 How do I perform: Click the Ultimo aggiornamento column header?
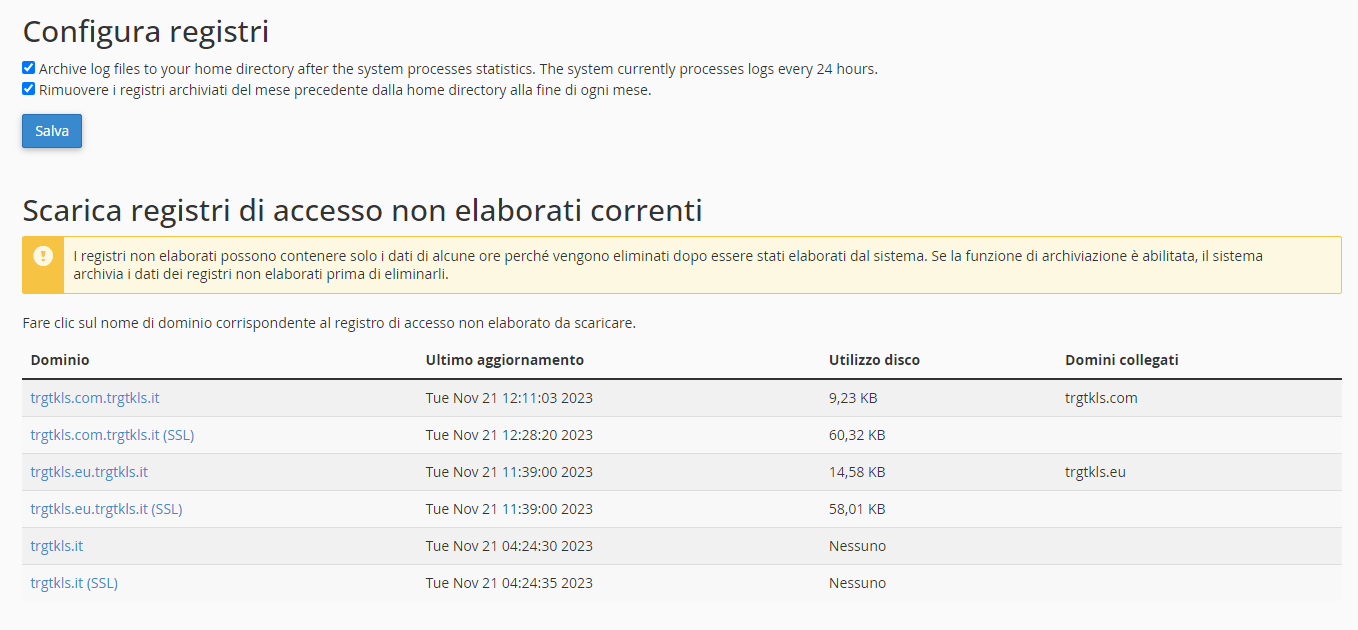click(505, 360)
